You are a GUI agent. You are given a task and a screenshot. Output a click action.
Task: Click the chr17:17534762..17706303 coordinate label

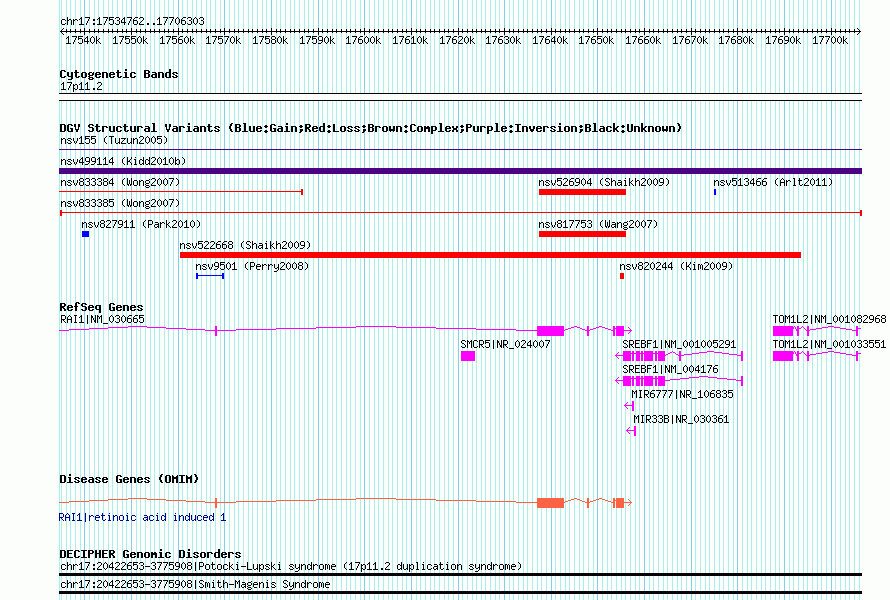pos(132,21)
